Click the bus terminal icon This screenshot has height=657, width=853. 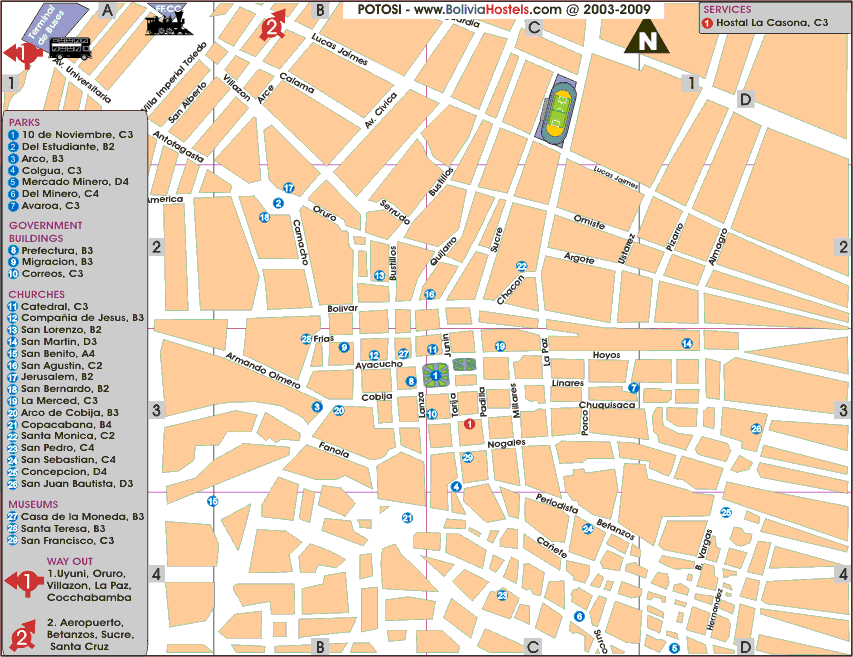70,48
